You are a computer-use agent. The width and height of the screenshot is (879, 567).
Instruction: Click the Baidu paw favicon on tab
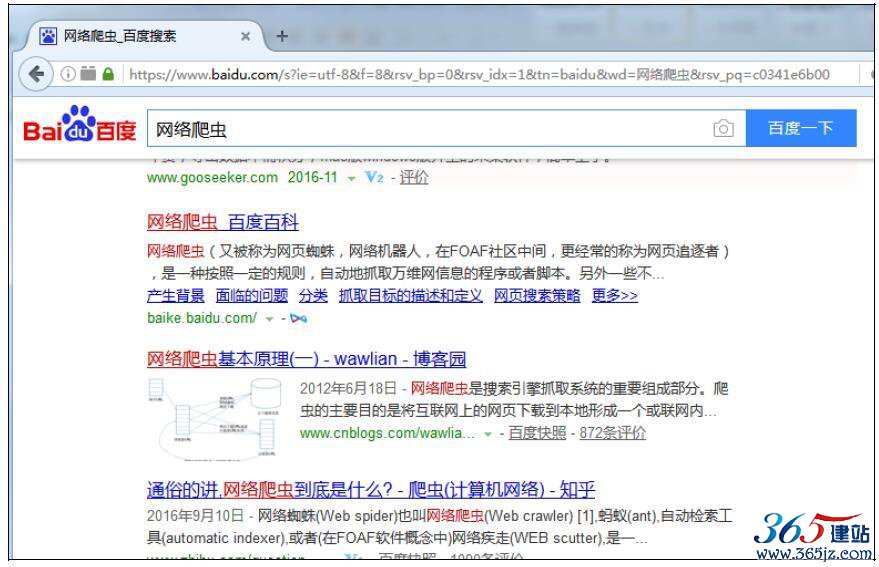pos(48,36)
